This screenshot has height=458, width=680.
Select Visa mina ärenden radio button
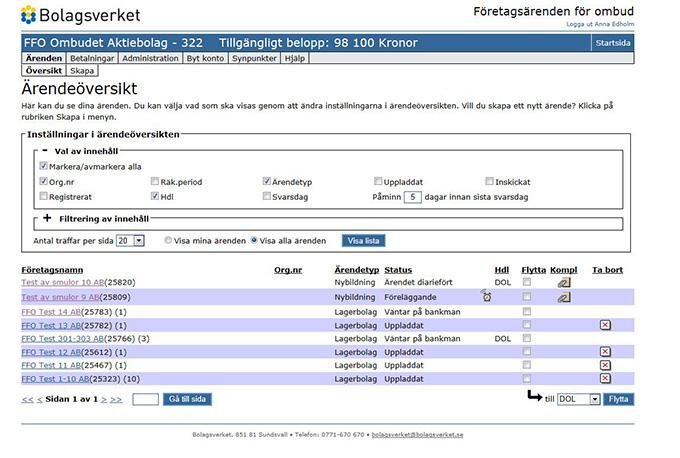(168, 240)
